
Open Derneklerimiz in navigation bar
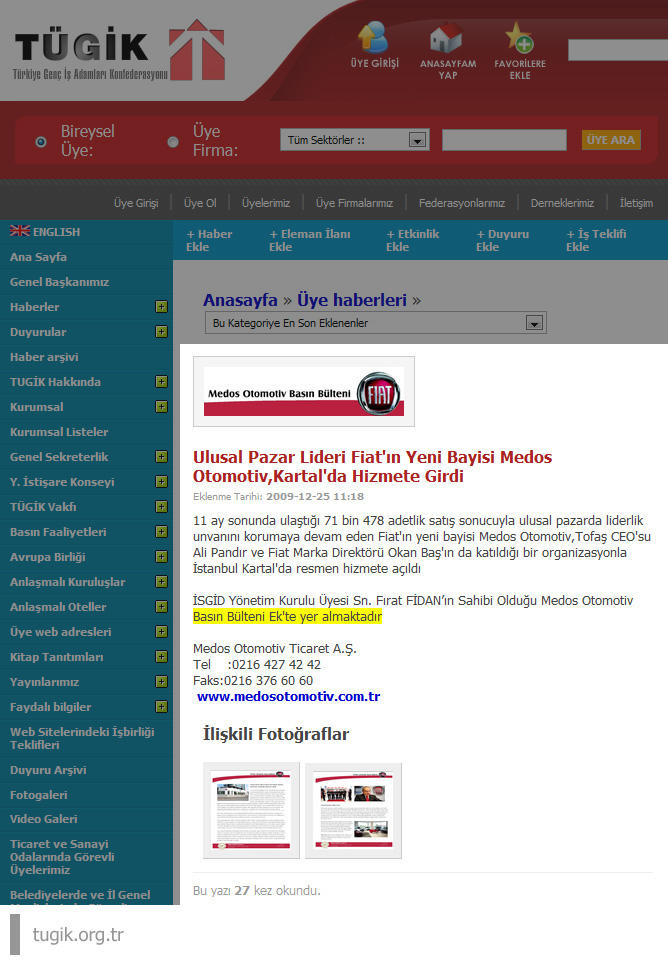562,203
